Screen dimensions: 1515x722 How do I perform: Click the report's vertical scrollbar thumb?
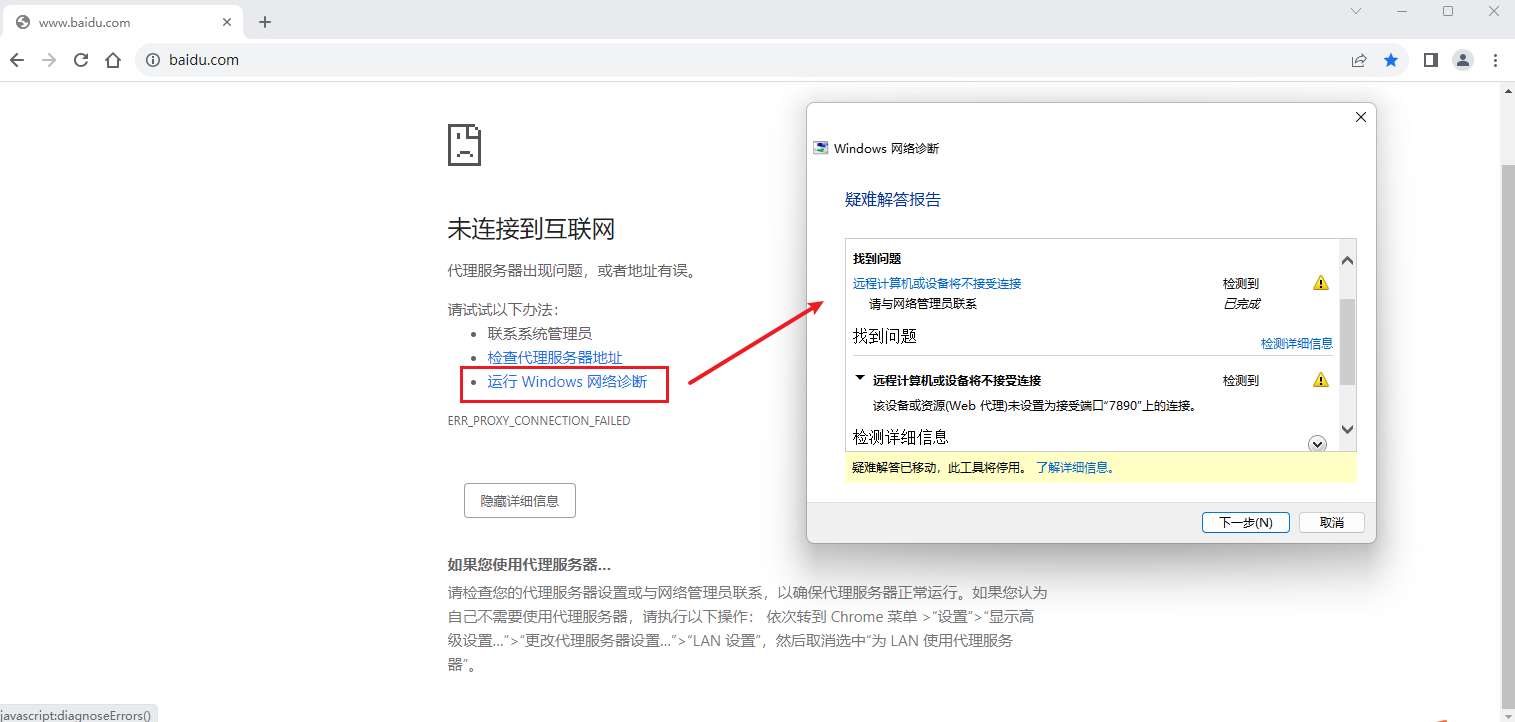(1346, 341)
